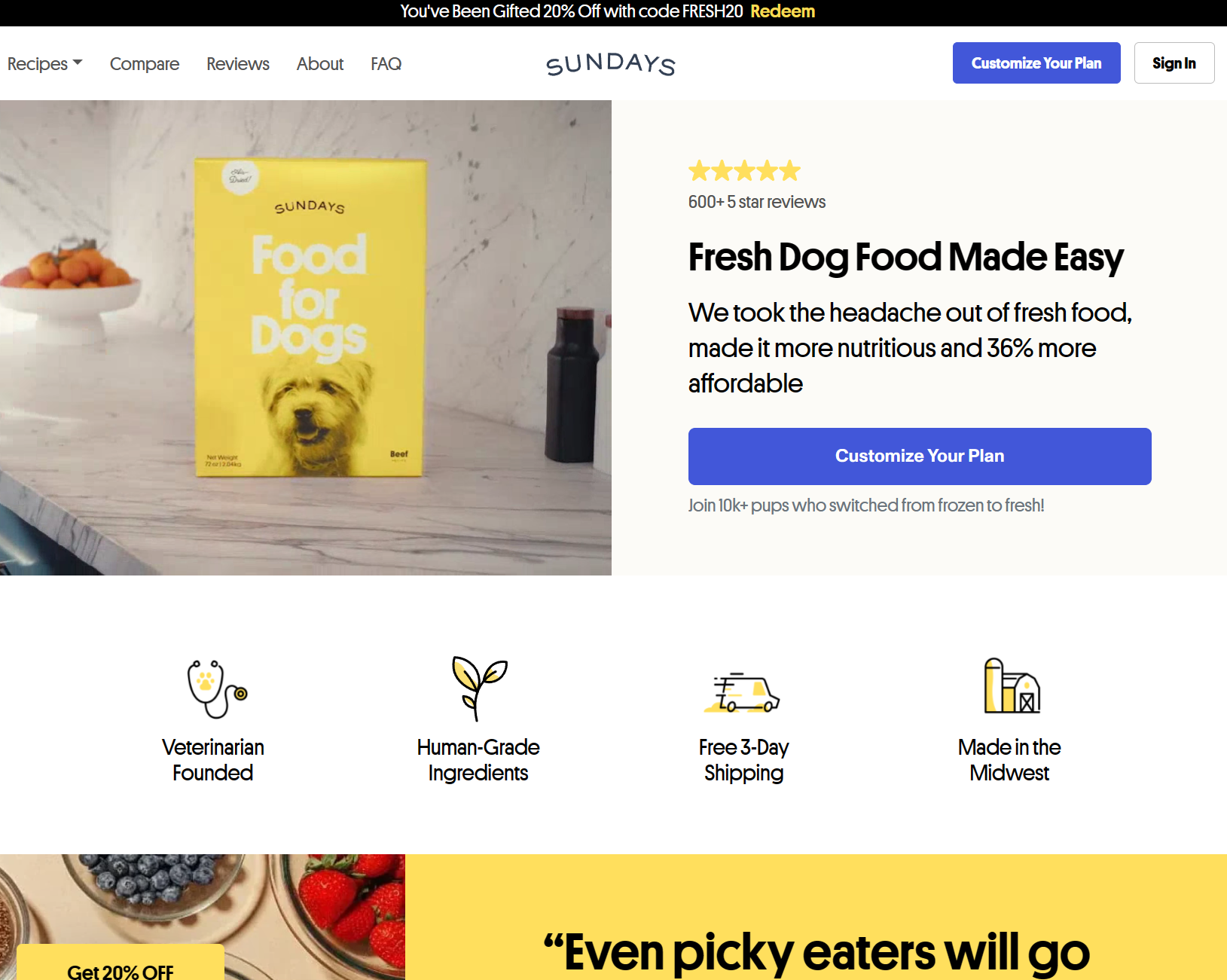Click the Redeem link in top banner
Screen dimensions: 1227x980
click(783, 11)
